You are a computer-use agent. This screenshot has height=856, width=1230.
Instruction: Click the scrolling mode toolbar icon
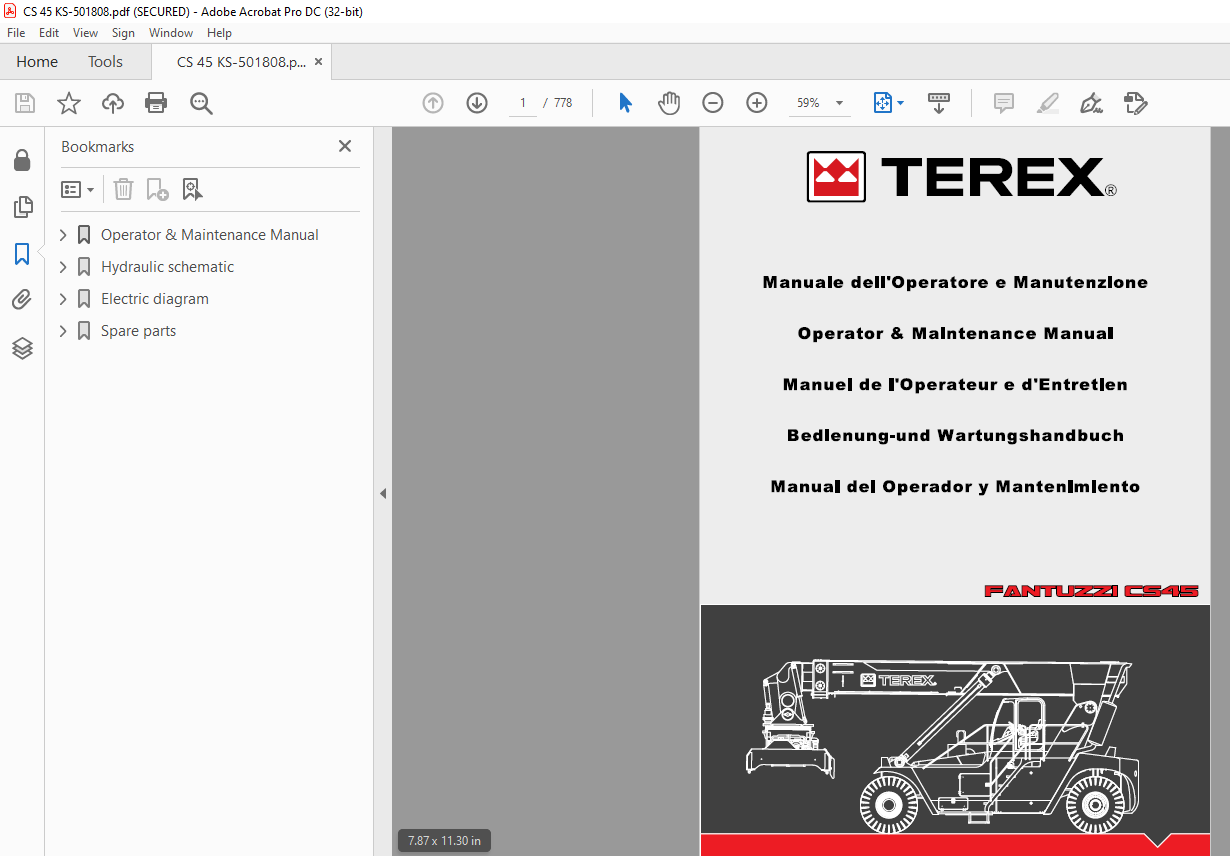939,103
